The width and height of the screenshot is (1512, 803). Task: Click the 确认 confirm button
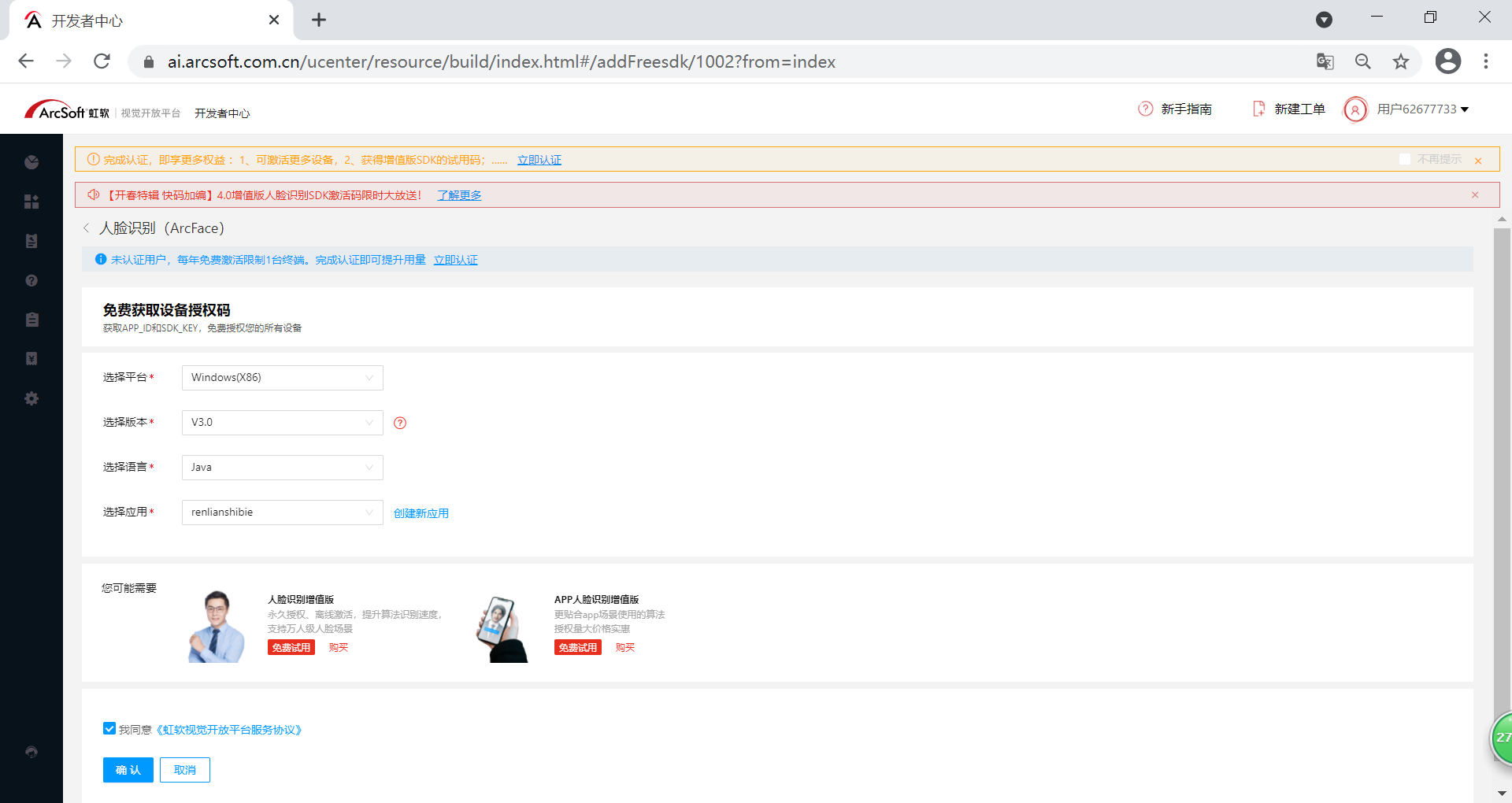click(x=128, y=770)
